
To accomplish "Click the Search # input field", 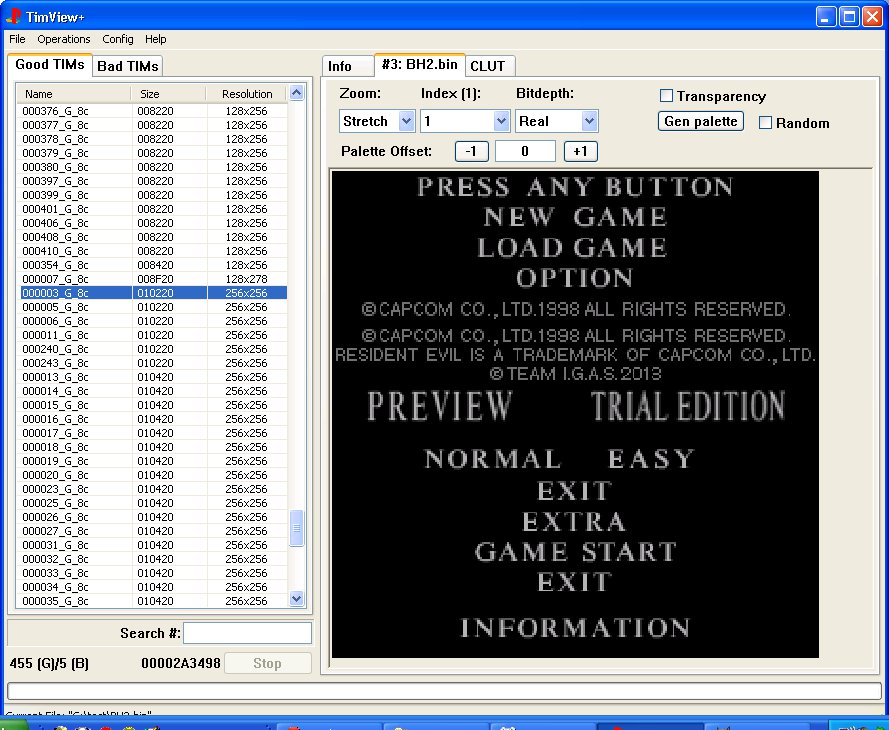I will tap(247, 633).
